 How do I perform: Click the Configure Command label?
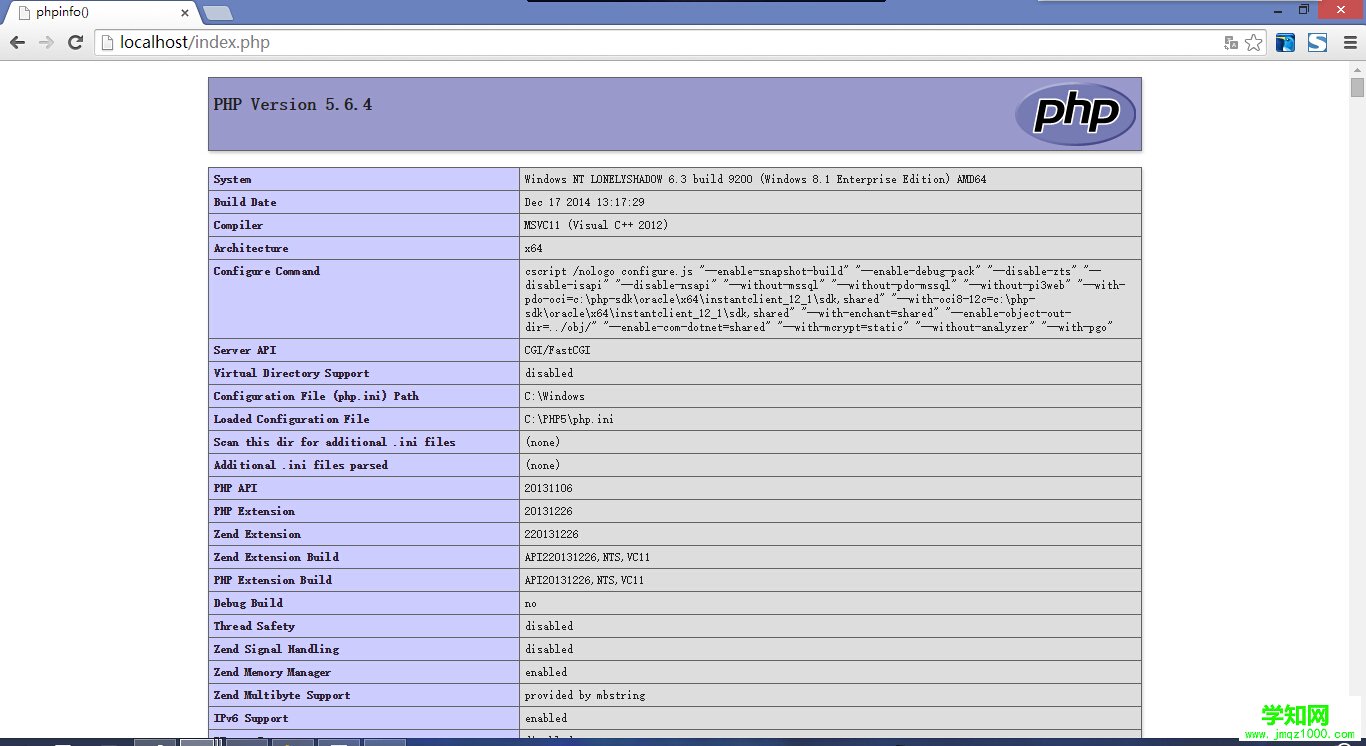point(267,271)
